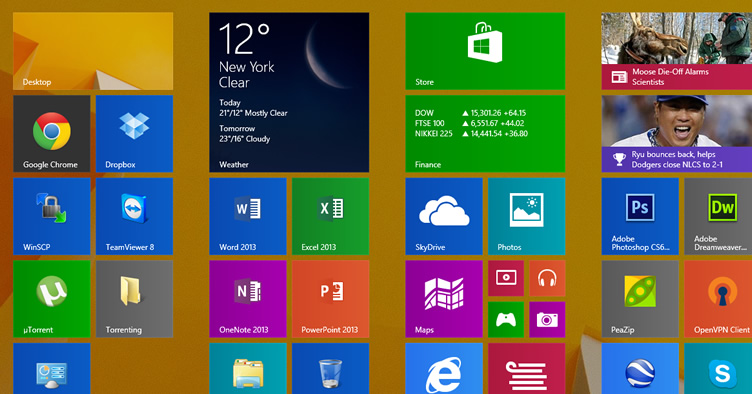Open the Reading List tile

pos(527,369)
